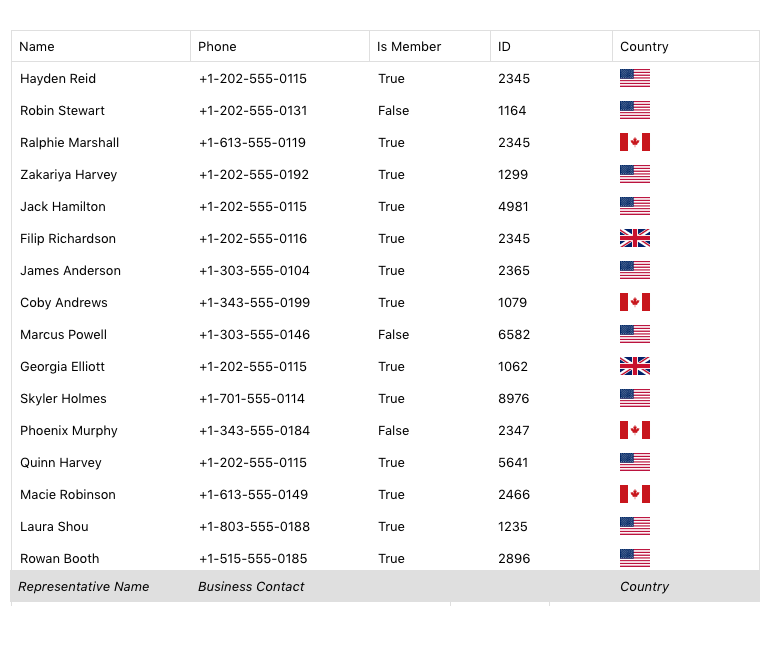Select Robin Stewart's False member value
Screen dimensions: 770x662
(x=394, y=110)
